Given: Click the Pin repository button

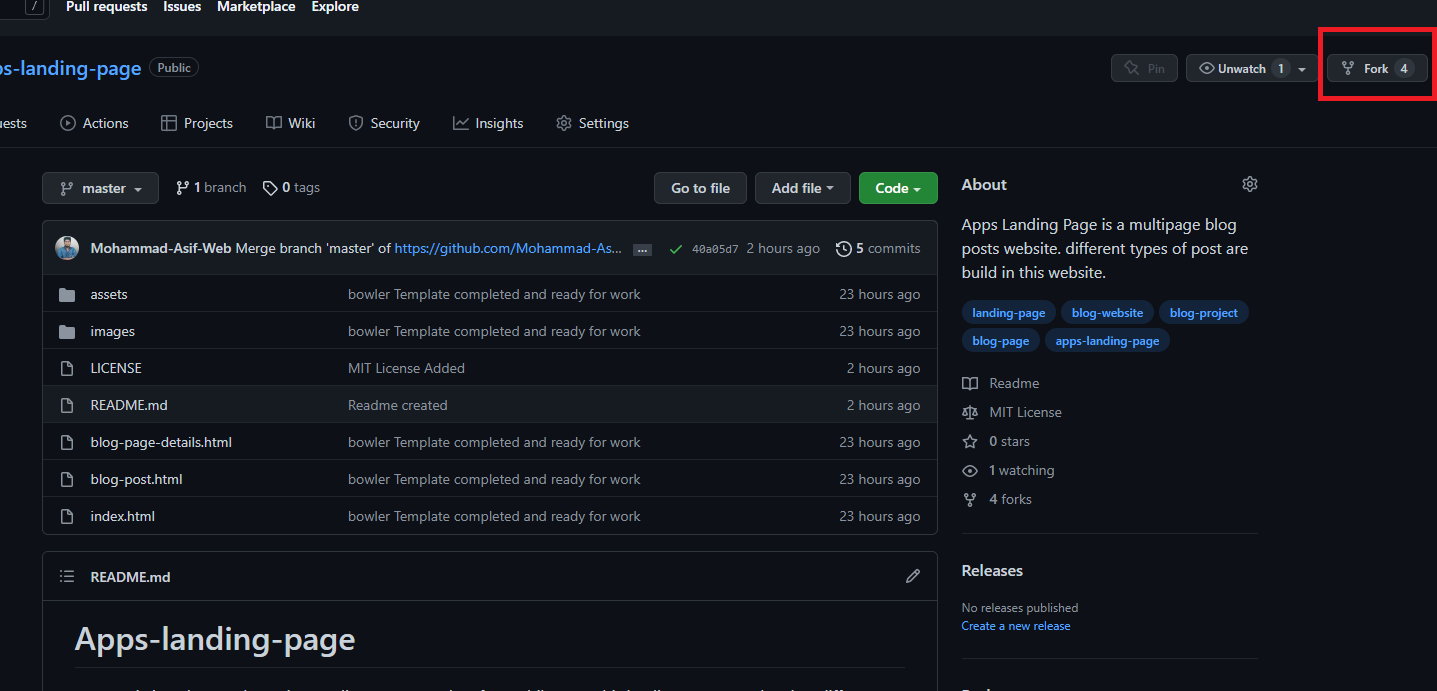Looking at the screenshot, I should tap(1144, 68).
